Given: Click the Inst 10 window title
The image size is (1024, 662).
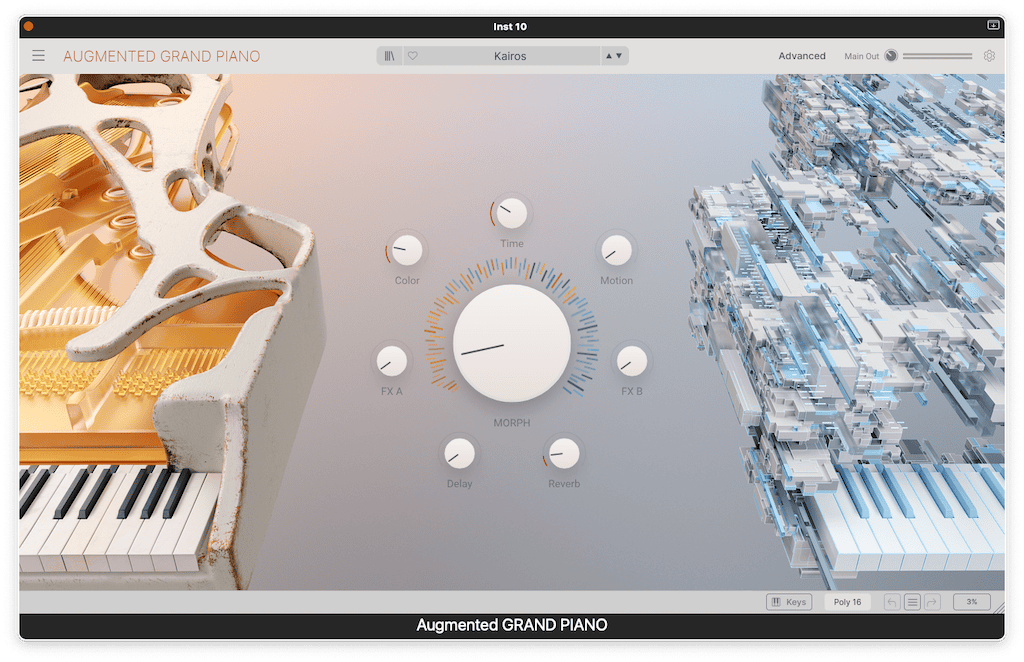Looking at the screenshot, I should [510, 27].
